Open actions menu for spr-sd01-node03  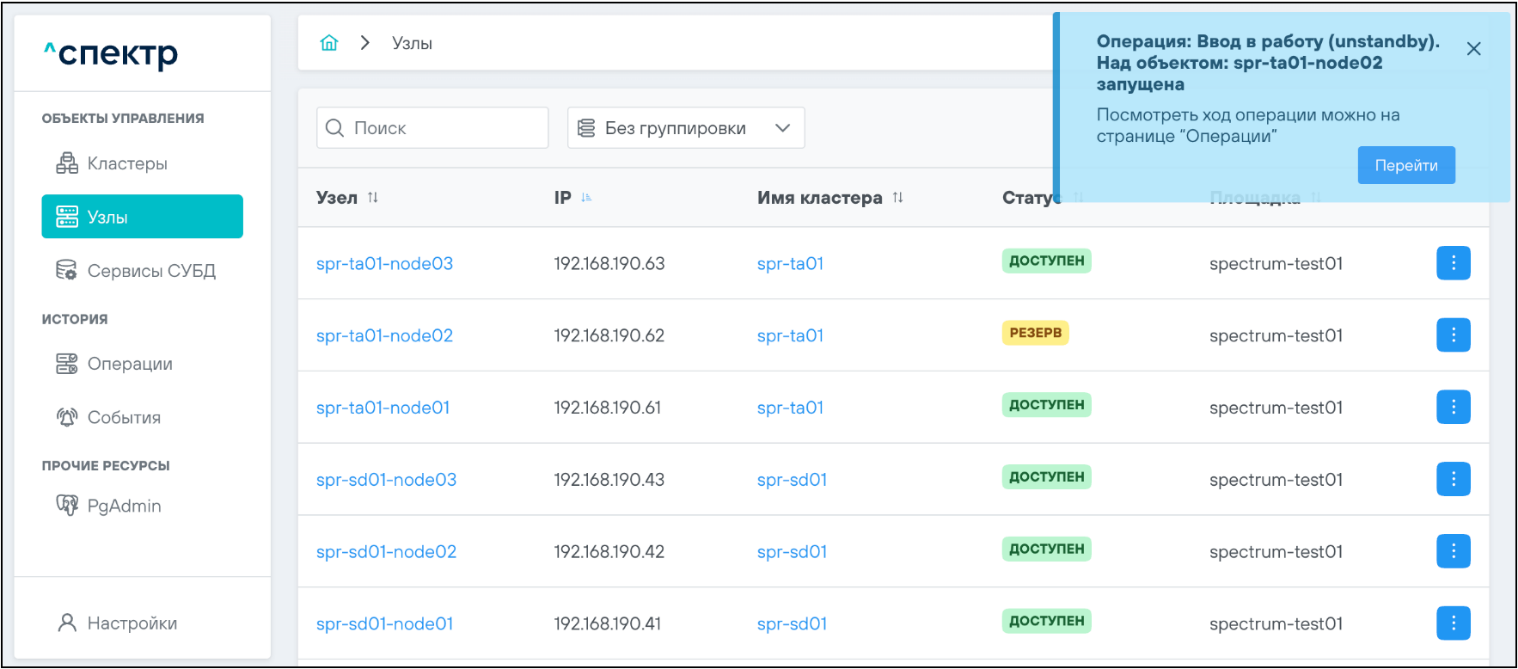[1453, 479]
